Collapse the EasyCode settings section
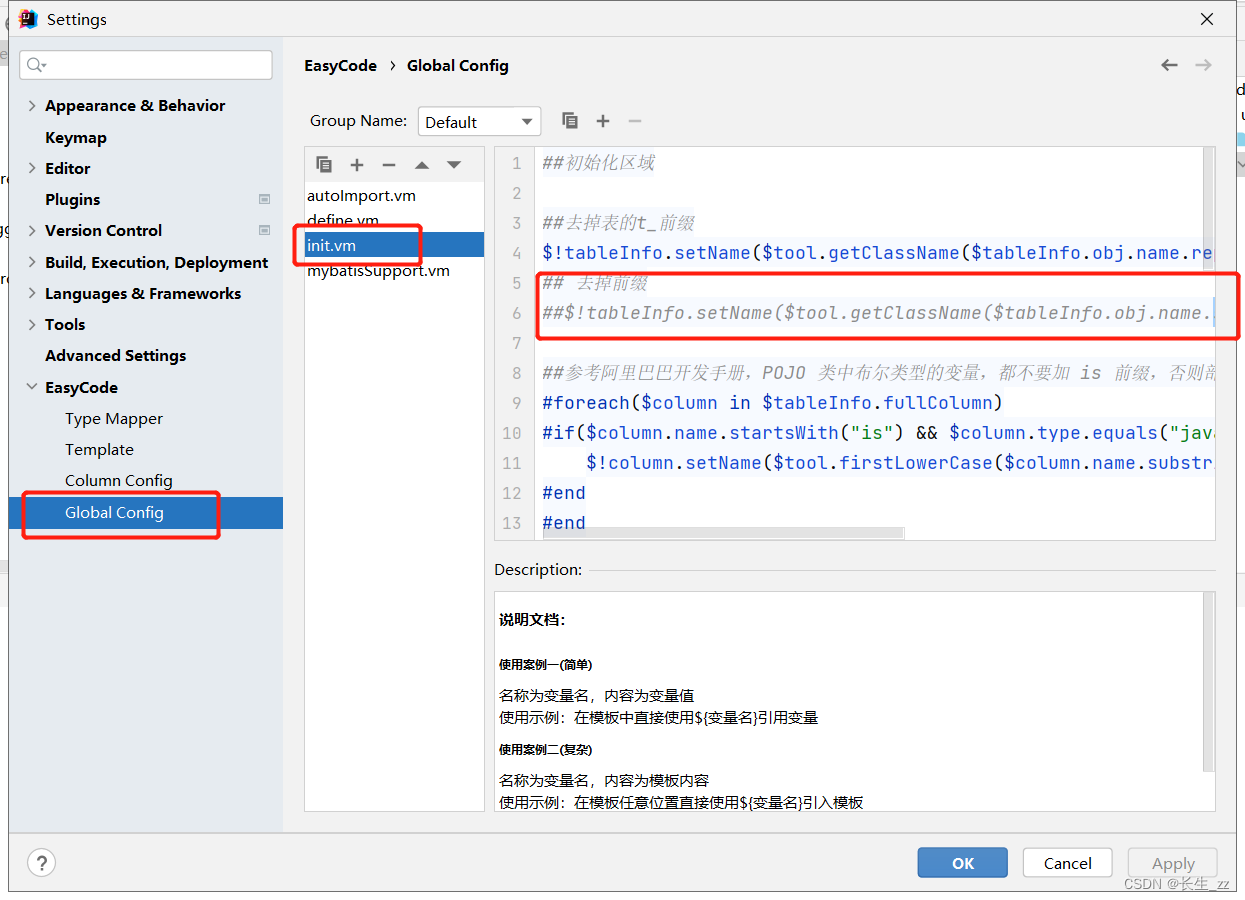Viewport: 1245px width, 900px height. tap(32, 387)
